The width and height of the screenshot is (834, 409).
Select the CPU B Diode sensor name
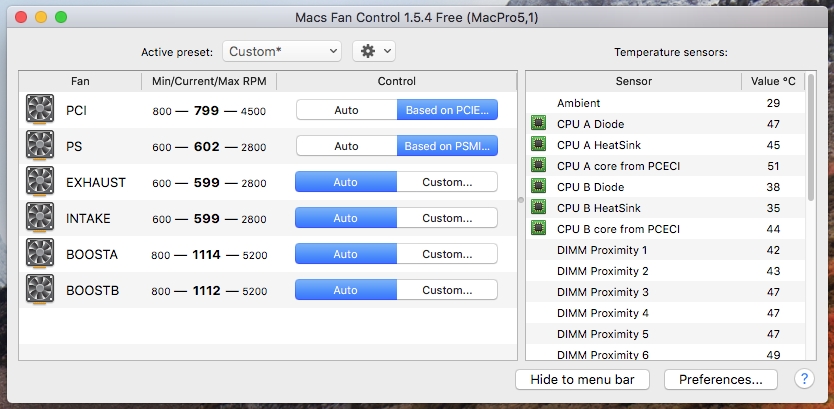coord(590,187)
